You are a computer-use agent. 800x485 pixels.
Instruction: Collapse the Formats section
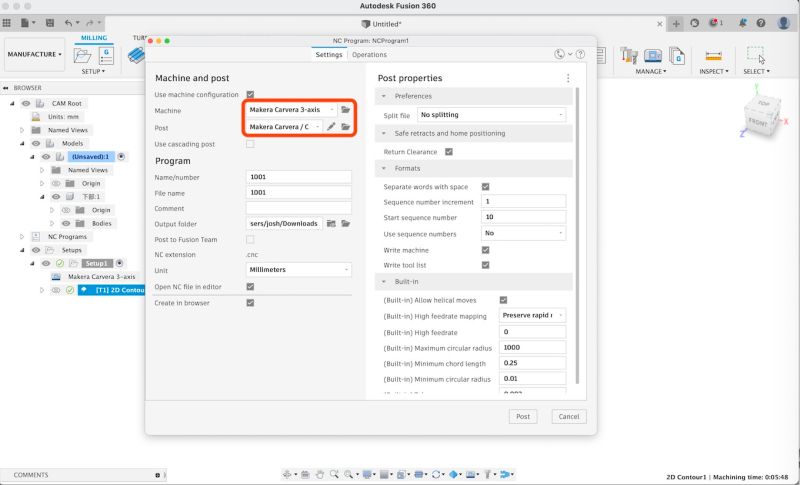click(384, 168)
